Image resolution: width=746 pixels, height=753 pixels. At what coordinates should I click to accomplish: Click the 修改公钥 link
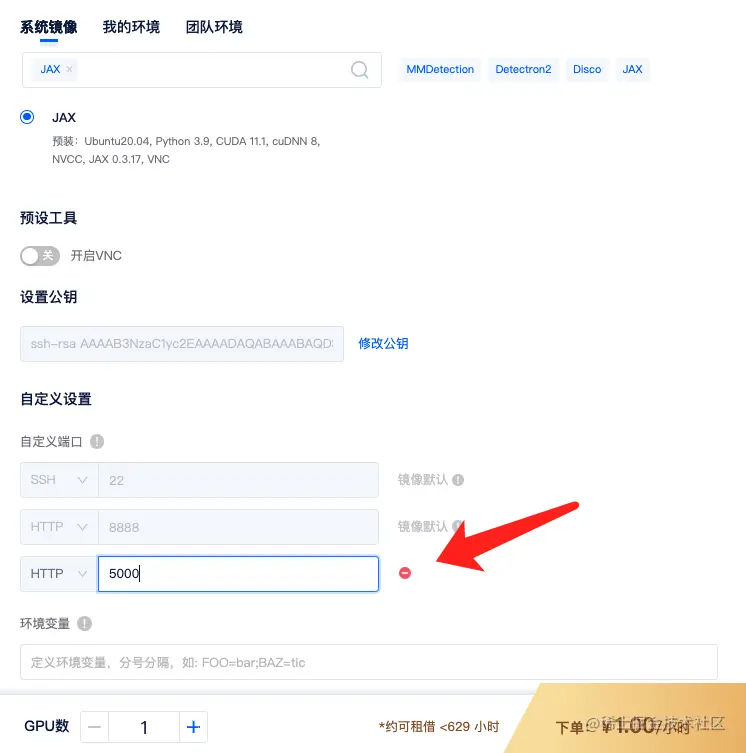point(383,343)
